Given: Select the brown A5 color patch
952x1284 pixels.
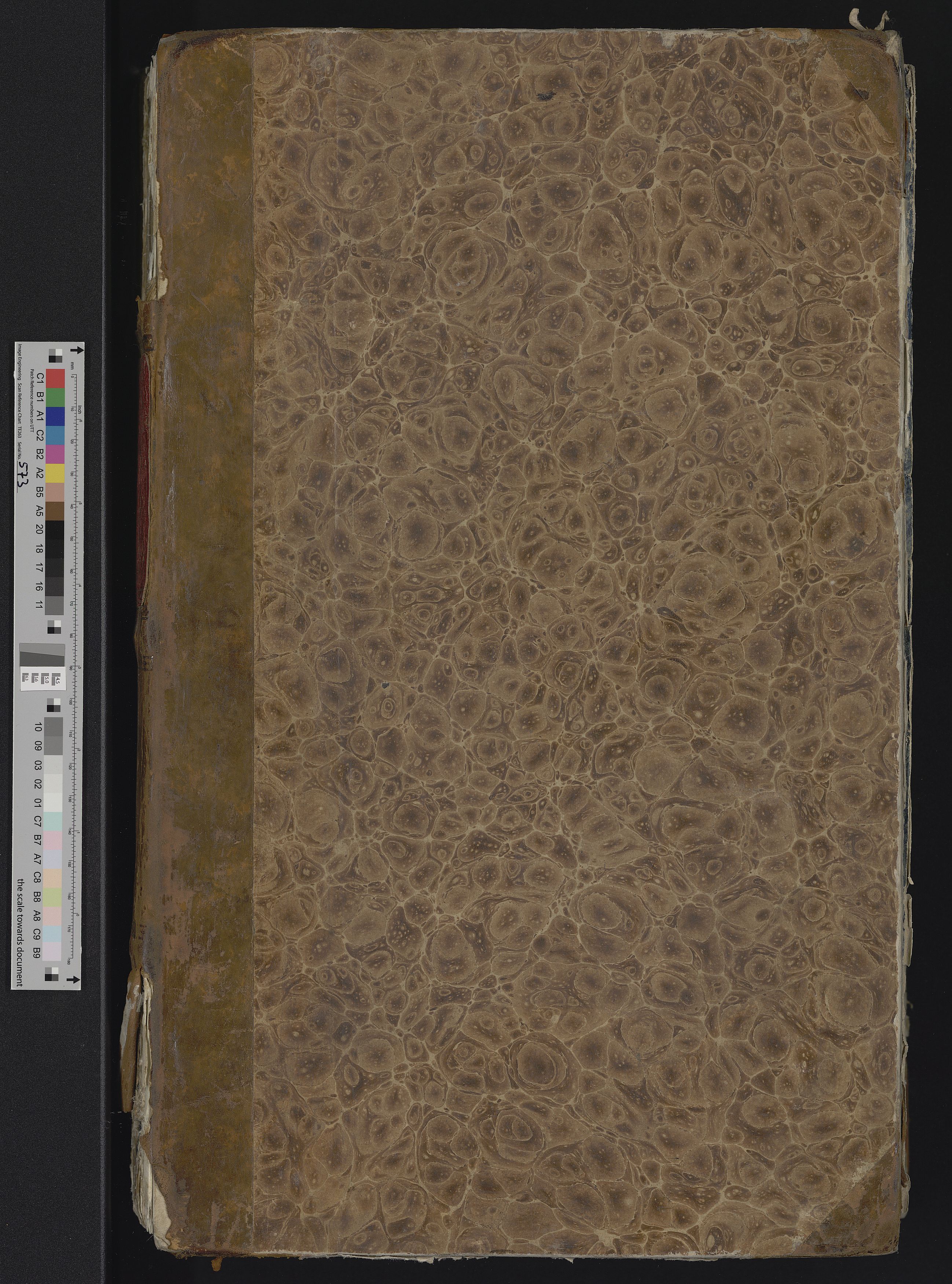Looking at the screenshot, I should pyautogui.click(x=55, y=511).
